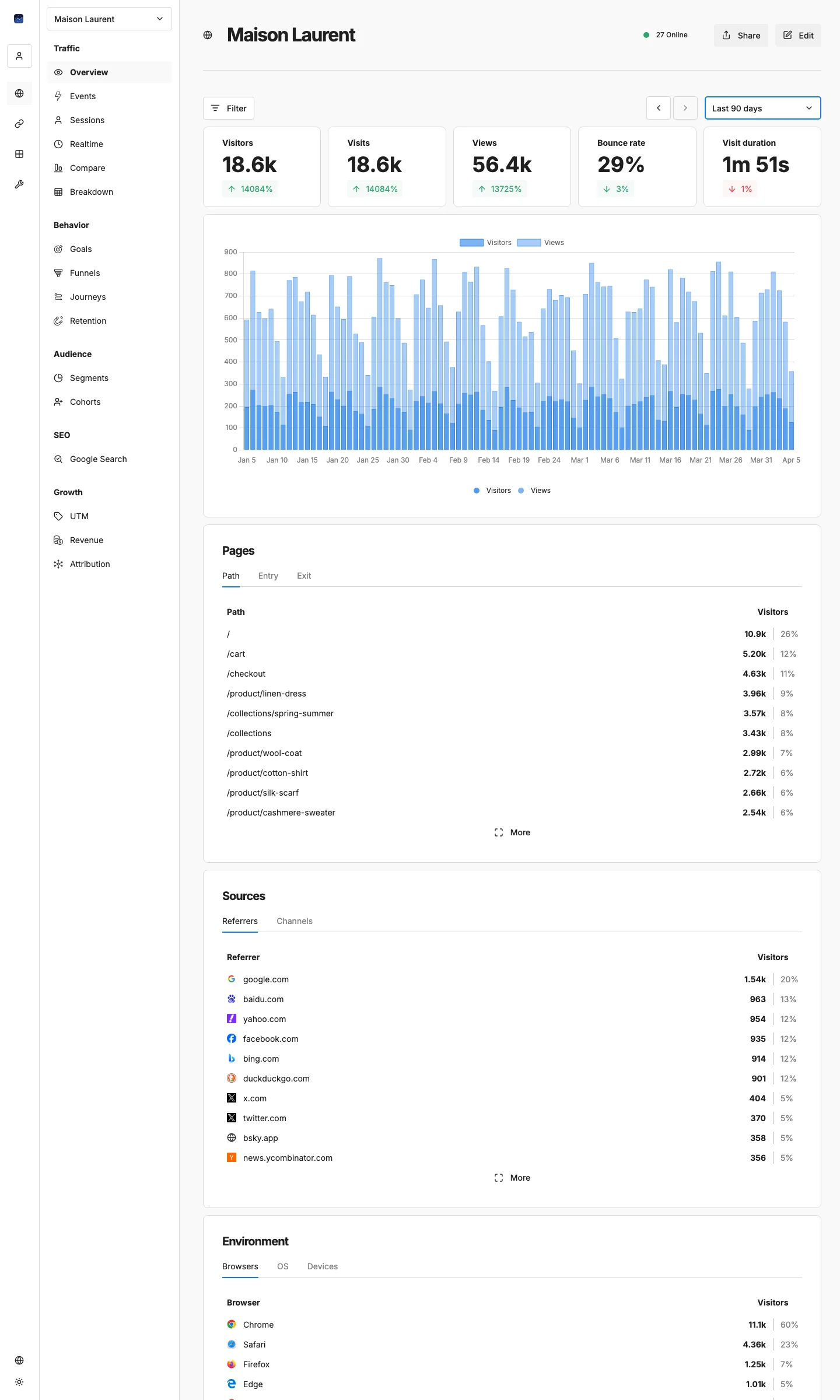Image resolution: width=840 pixels, height=1400 pixels.
Task: Toggle the sun theme icon at bottom left
Action: click(19, 1382)
